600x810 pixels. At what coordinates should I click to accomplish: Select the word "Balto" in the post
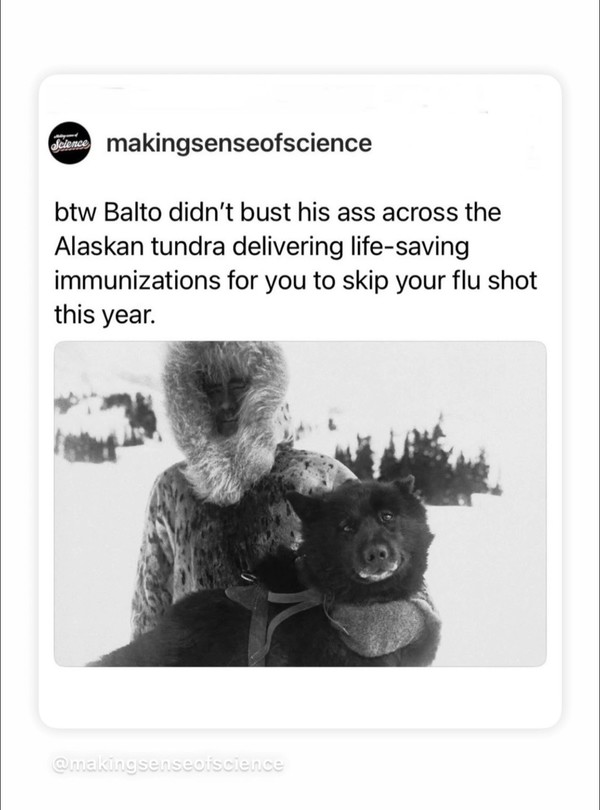click(133, 212)
